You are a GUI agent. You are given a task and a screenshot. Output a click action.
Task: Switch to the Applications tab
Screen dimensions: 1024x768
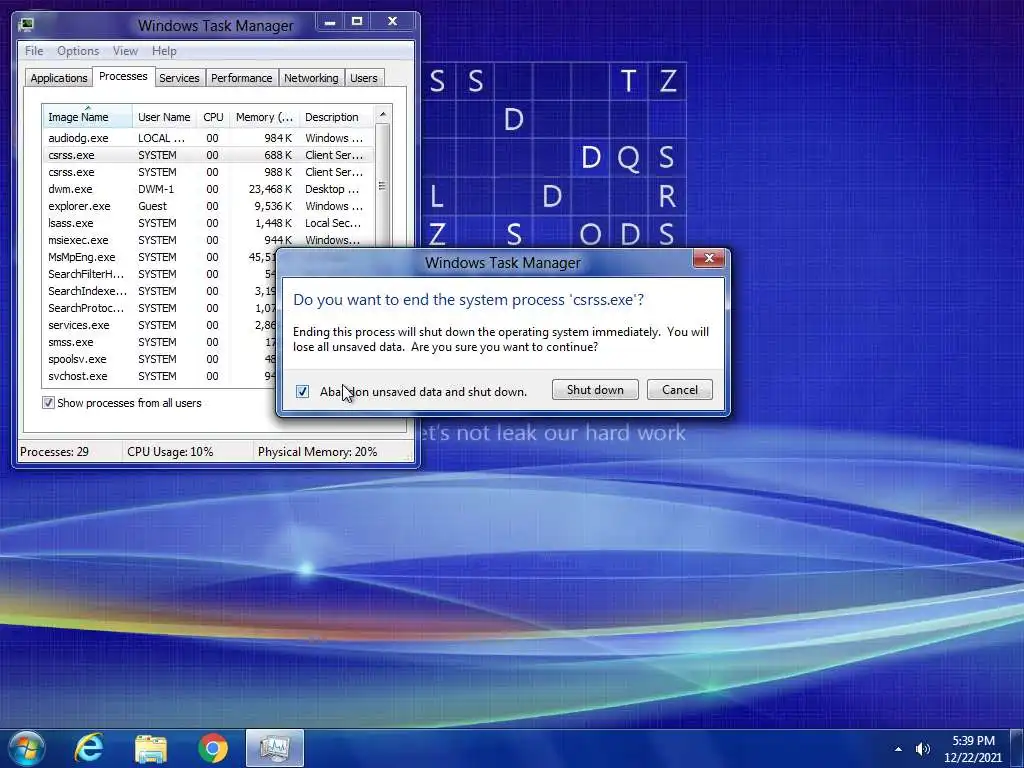click(x=59, y=78)
